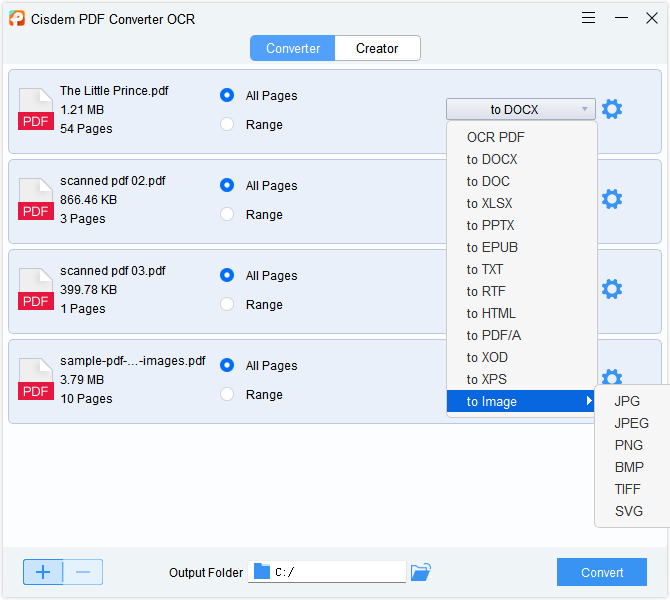Select All Pages for scanned pdf 03.pdf
The width and height of the screenshot is (670, 600).
click(227, 275)
